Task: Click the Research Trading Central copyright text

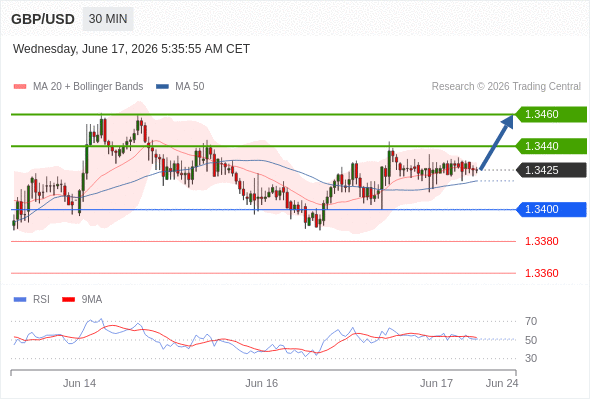Action: click(506, 87)
